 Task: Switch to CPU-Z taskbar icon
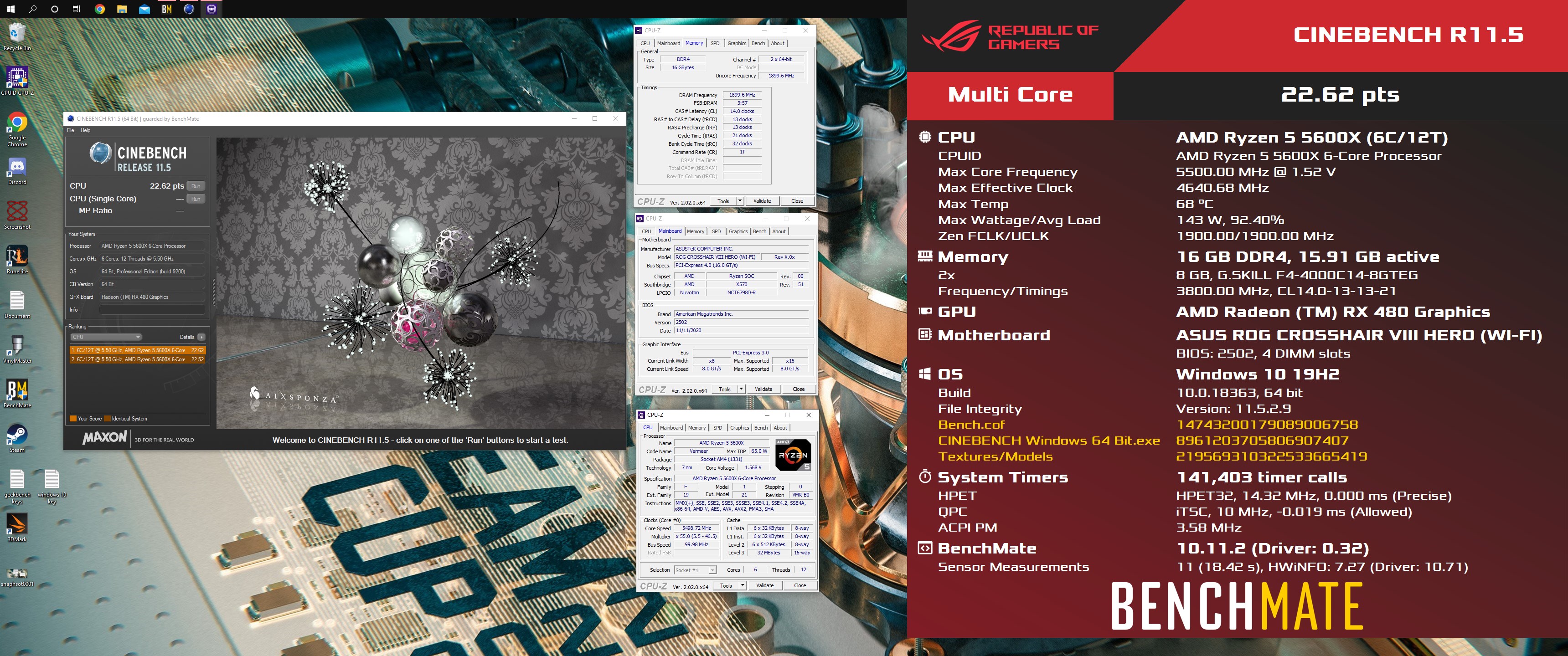(211, 9)
